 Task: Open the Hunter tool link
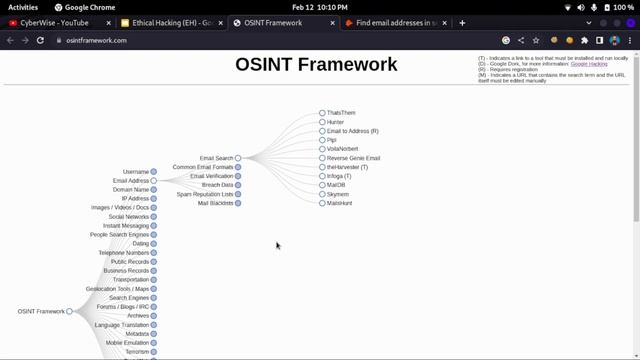point(335,122)
